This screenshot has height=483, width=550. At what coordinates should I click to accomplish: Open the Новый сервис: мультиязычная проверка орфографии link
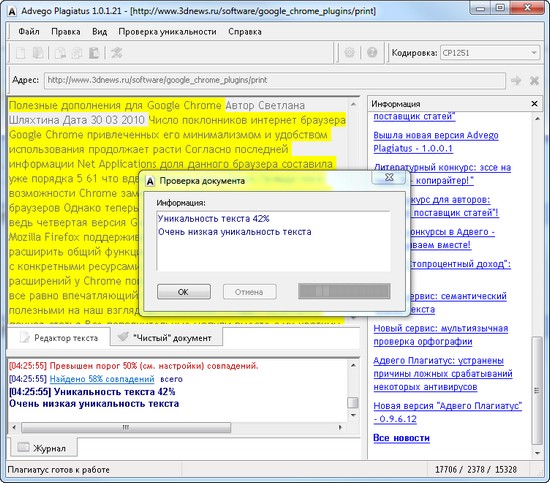pos(441,335)
